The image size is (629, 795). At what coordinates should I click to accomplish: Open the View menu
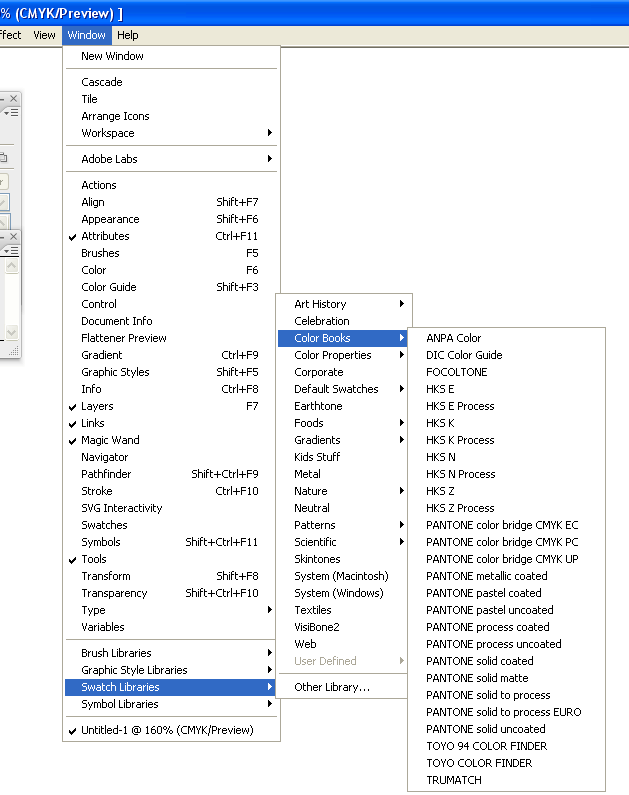click(44, 35)
